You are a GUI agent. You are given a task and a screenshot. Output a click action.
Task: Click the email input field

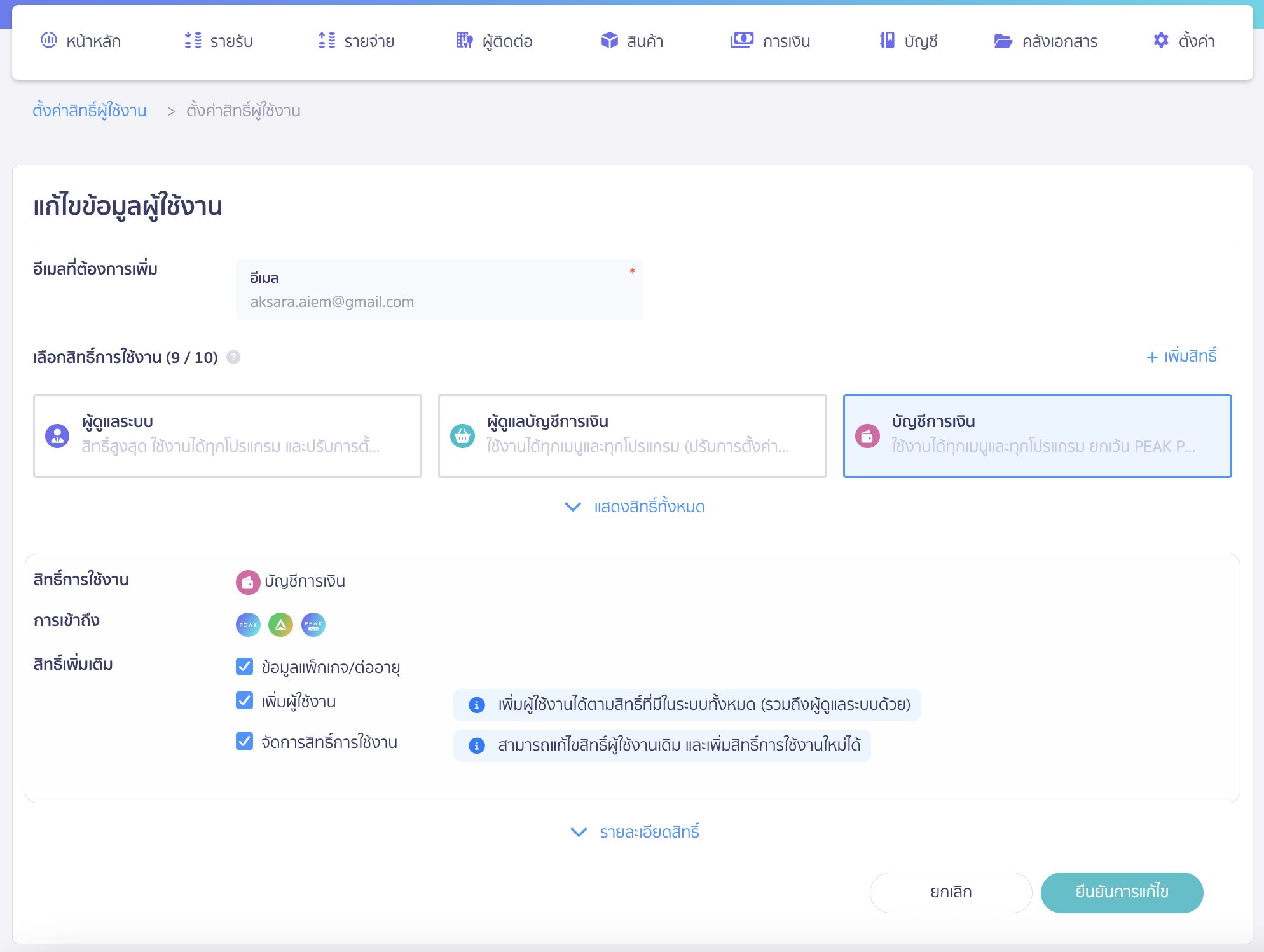click(439, 301)
